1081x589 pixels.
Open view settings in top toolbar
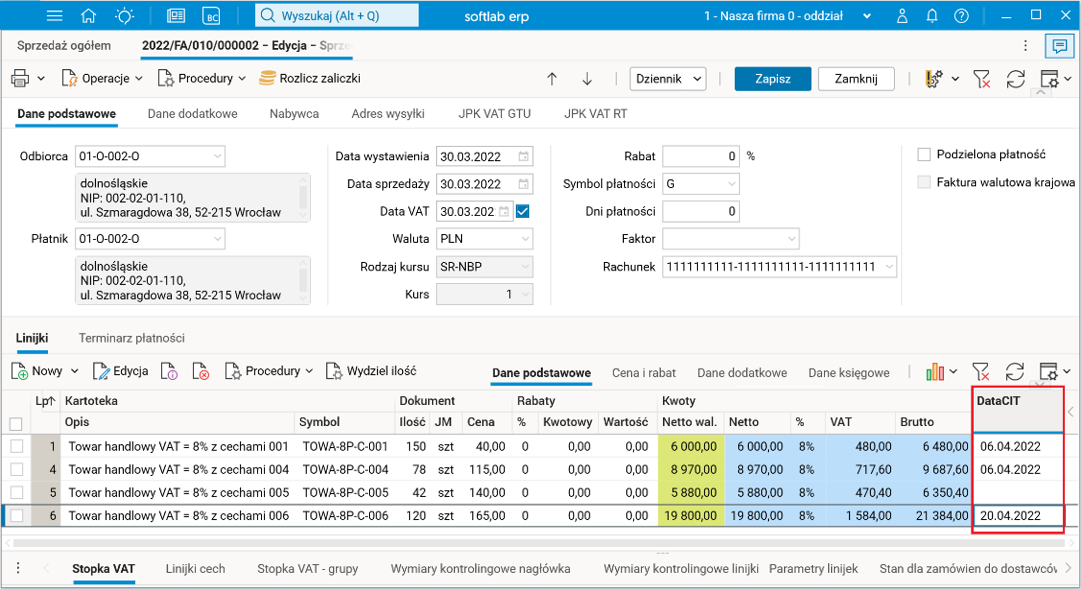(x=1049, y=79)
